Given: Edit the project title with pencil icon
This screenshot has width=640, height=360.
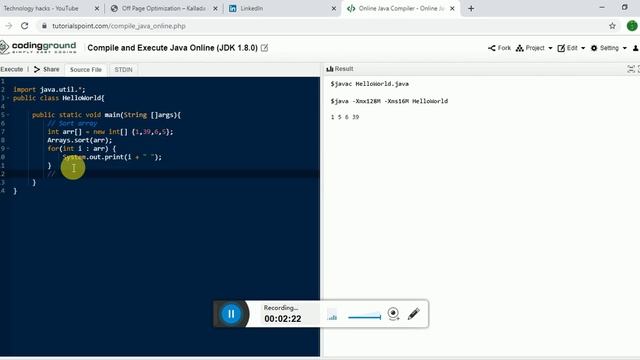Looking at the screenshot, I should click(x=264, y=48).
